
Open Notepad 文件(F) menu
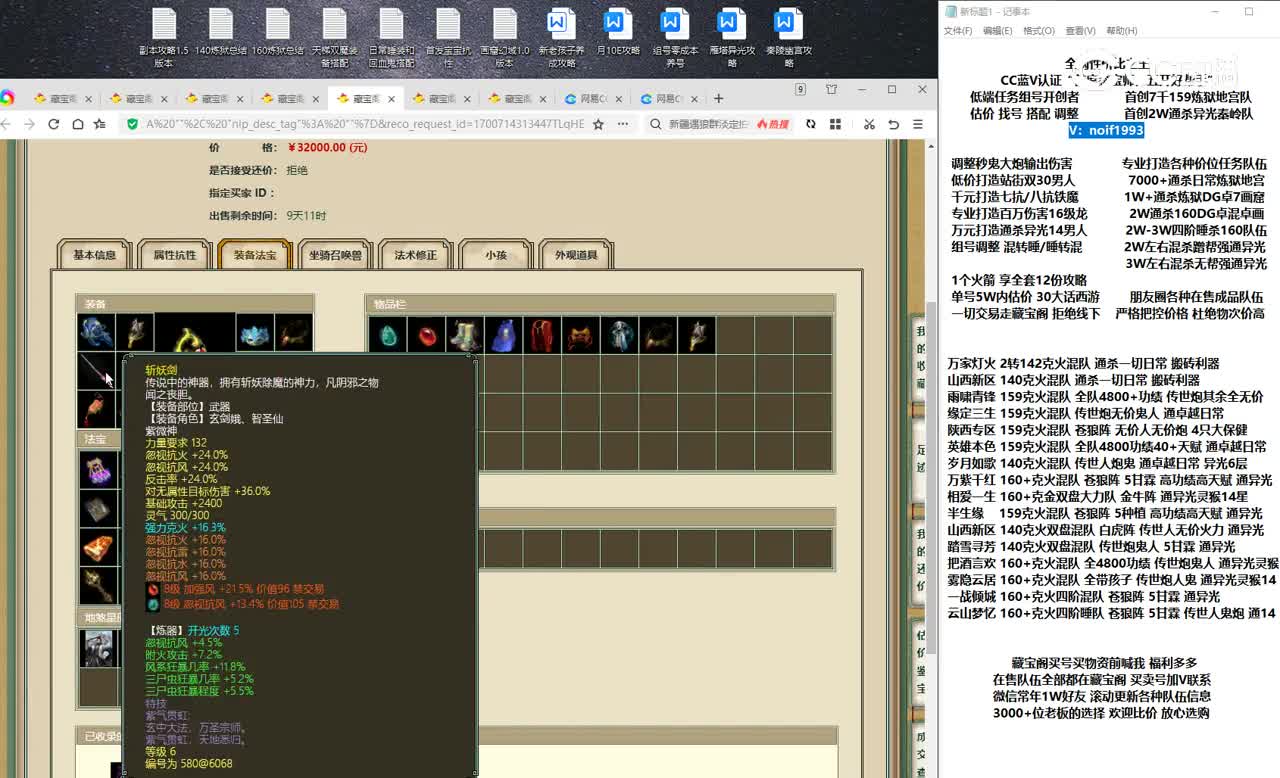(958, 31)
